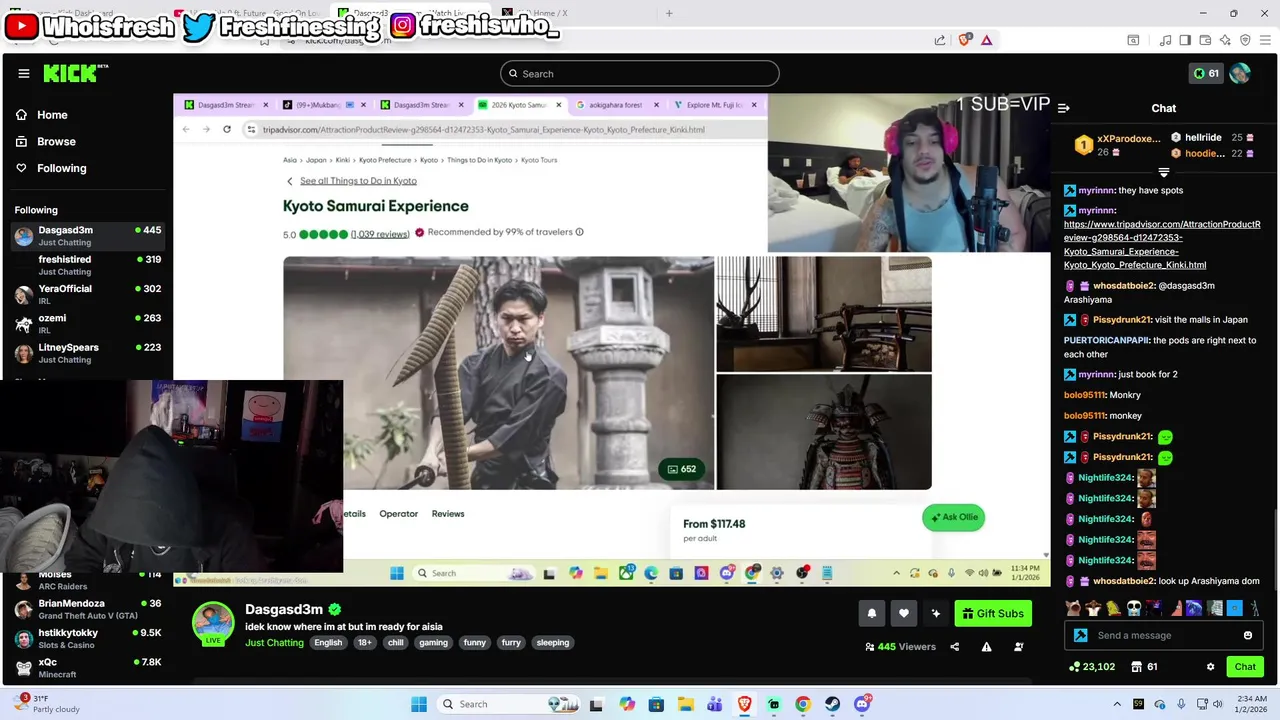This screenshot has width=1280, height=720.
Task: Open YeraOfficial channel in sidebar
Action: pyautogui.click(x=88, y=294)
